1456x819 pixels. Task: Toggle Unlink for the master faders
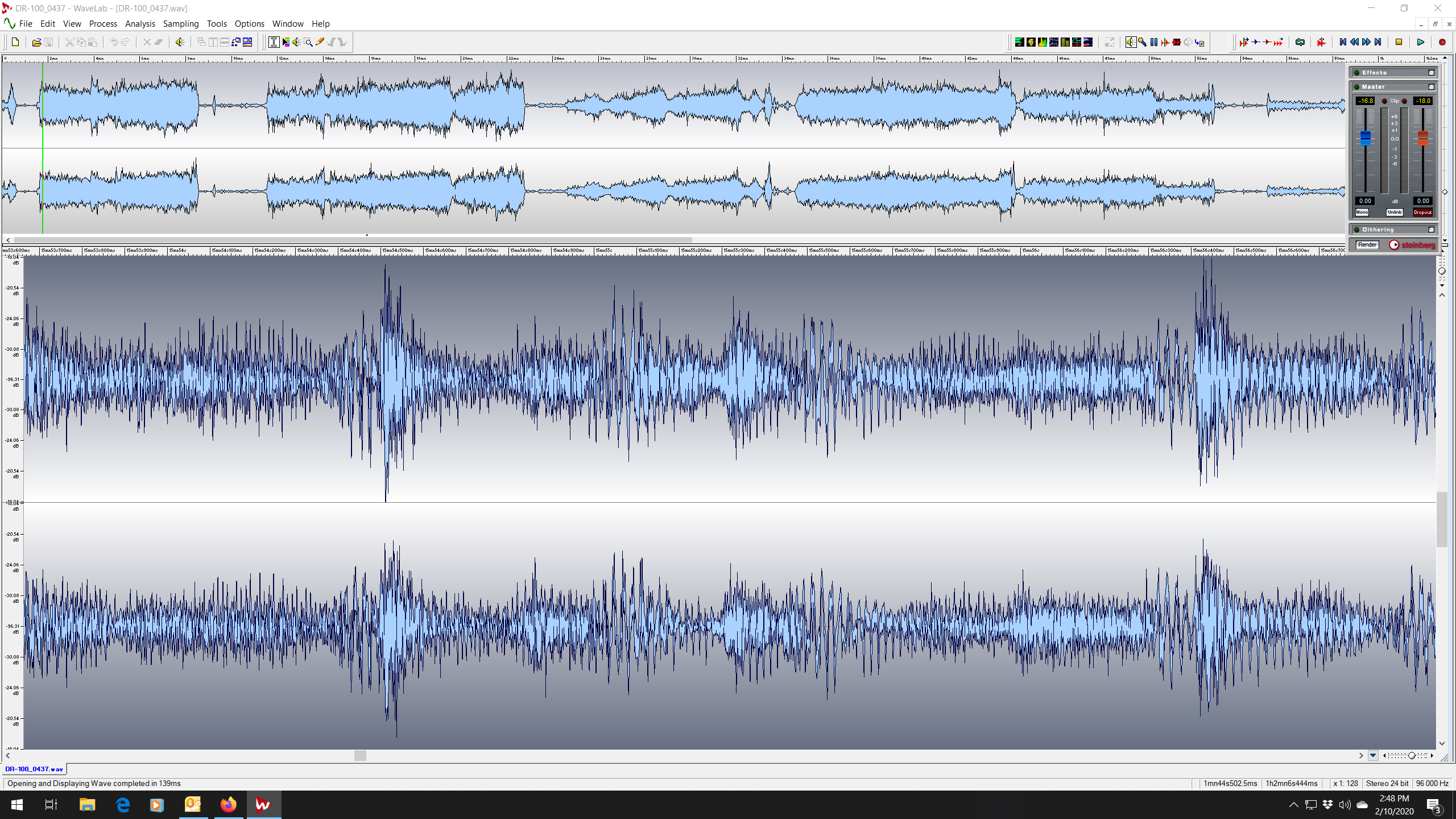tap(1395, 212)
